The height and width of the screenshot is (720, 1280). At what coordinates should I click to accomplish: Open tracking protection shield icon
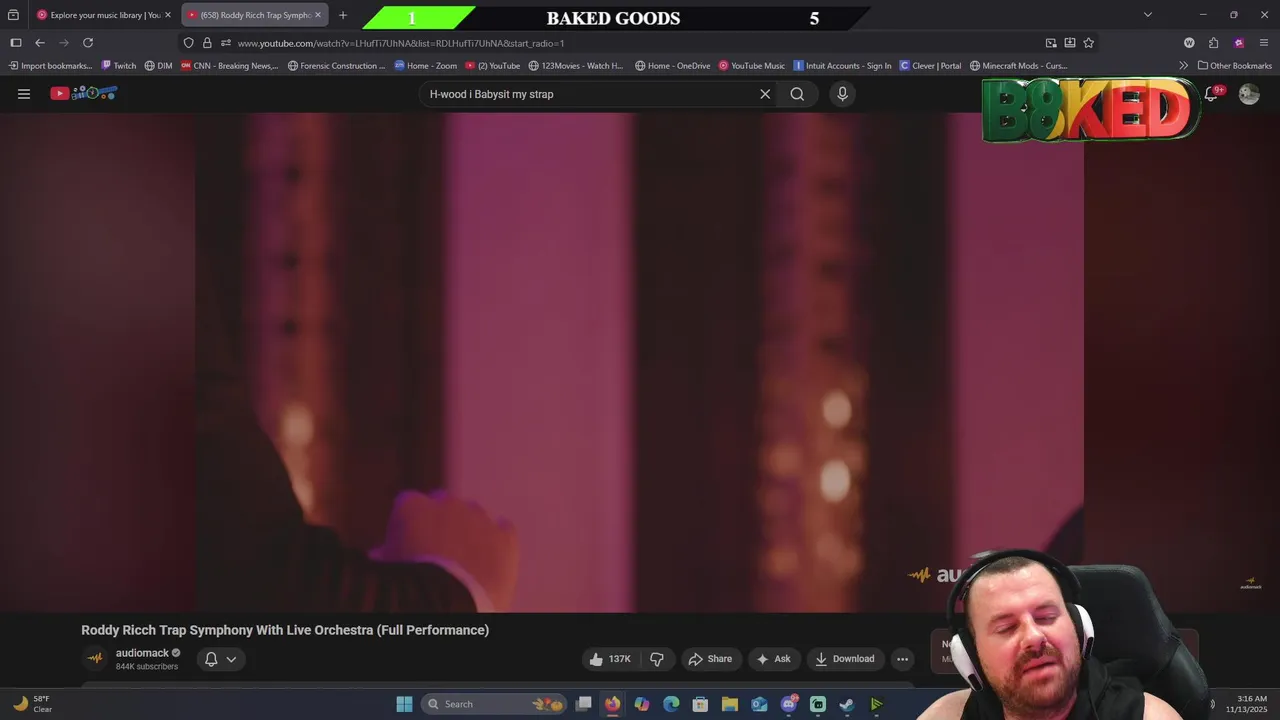pos(188,43)
